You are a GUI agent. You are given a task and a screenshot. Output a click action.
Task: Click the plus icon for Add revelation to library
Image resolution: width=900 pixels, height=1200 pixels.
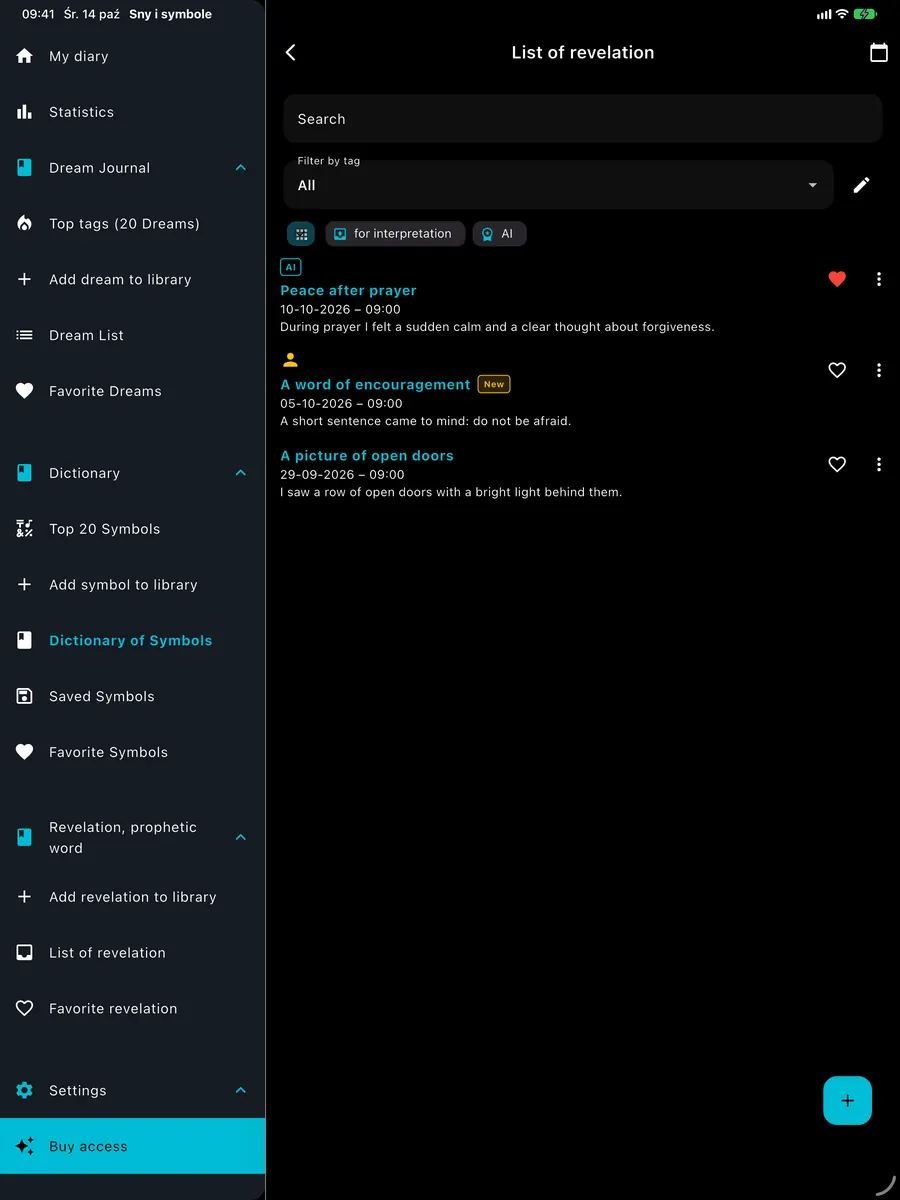25,897
